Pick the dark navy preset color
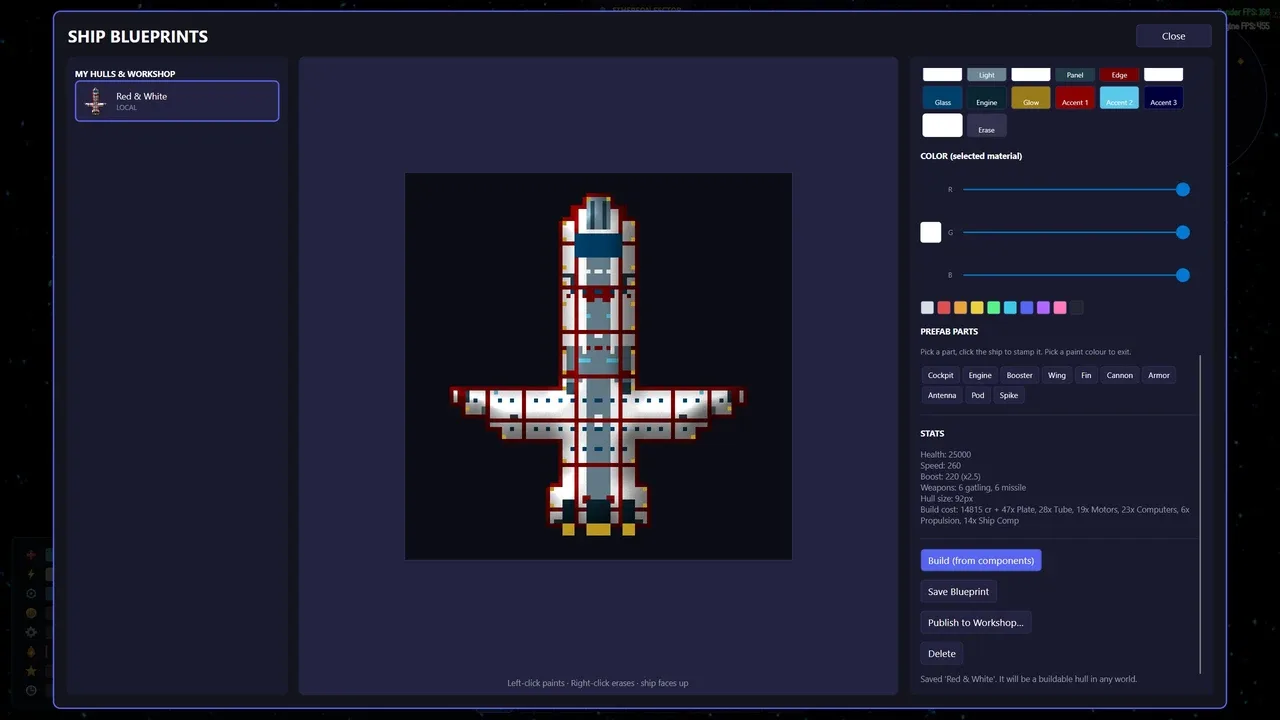Image resolution: width=1280 pixels, height=720 pixels. coord(1077,308)
